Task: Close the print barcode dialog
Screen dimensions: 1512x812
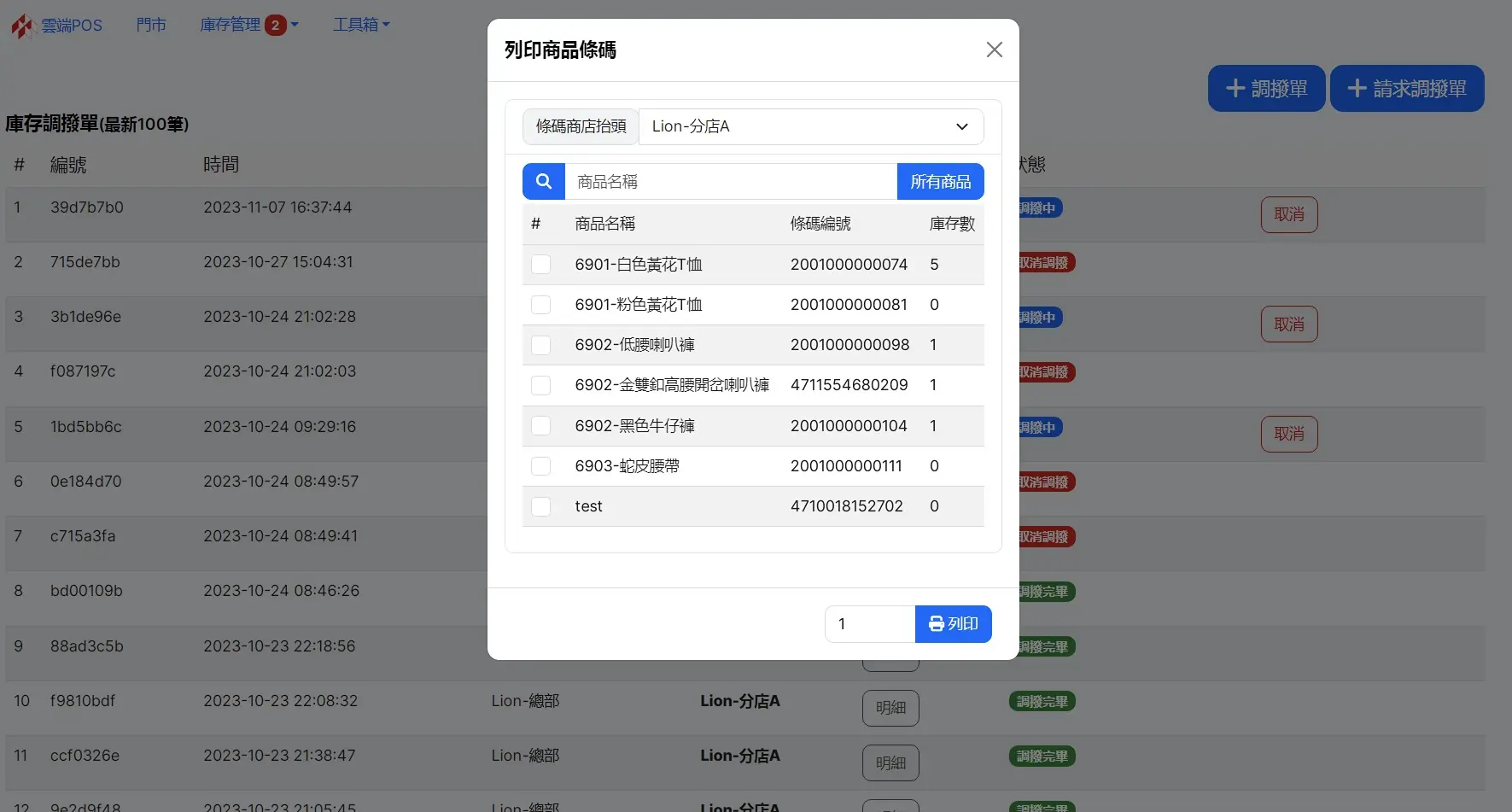Action: (x=994, y=50)
